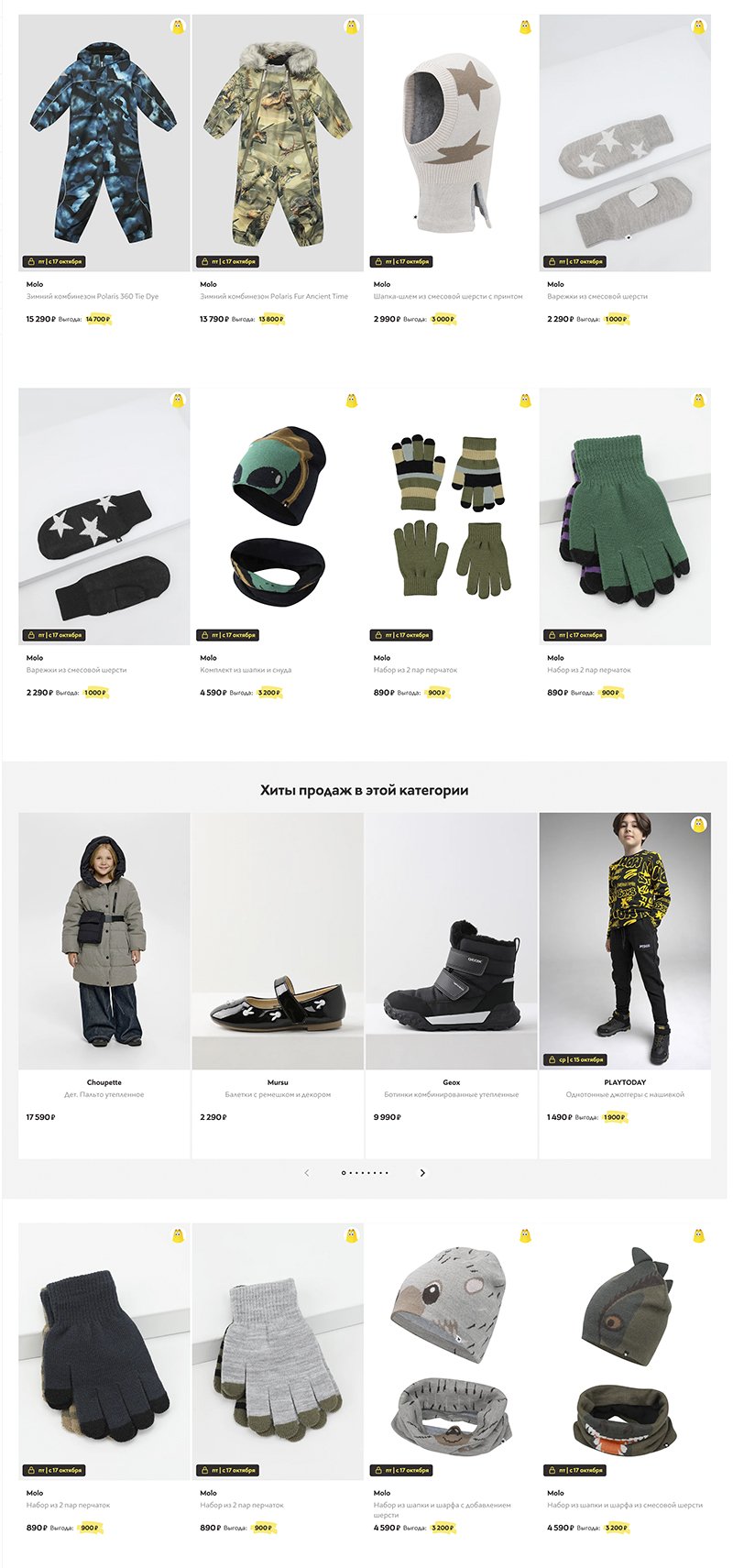Image resolution: width=733 pixels, height=1568 pixels.
Task: Click the yellow badge on the alien hat set
Action: [352, 400]
